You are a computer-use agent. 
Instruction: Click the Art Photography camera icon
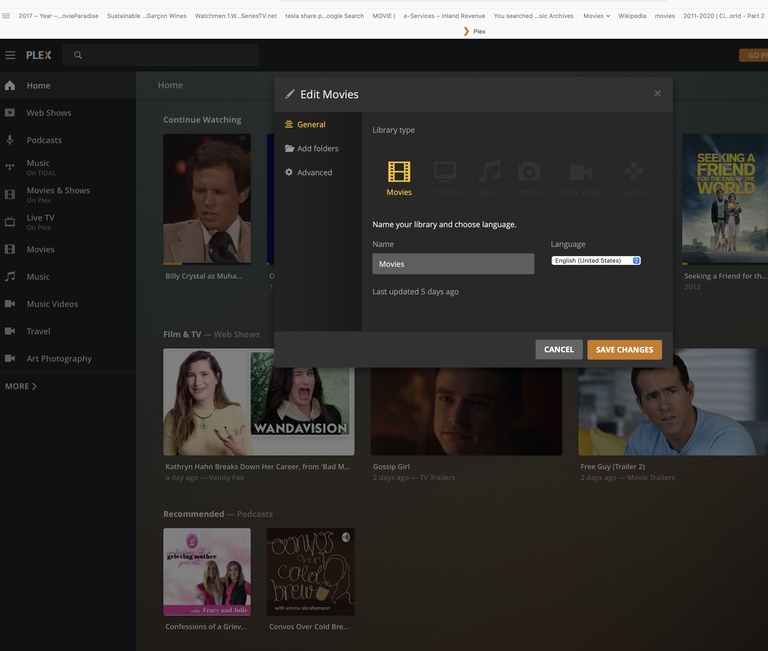pyautogui.click(x=10, y=359)
